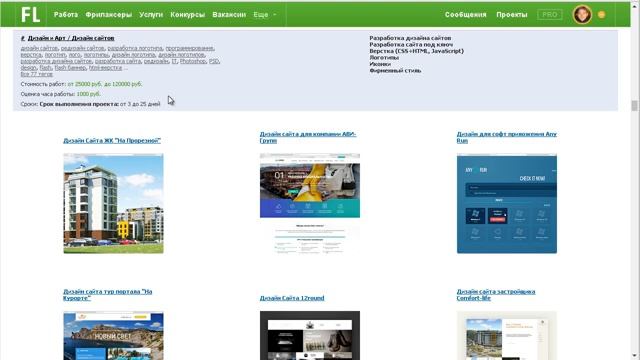Click the vertical scrollbar thumb

pyautogui.click(x=634, y=105)
